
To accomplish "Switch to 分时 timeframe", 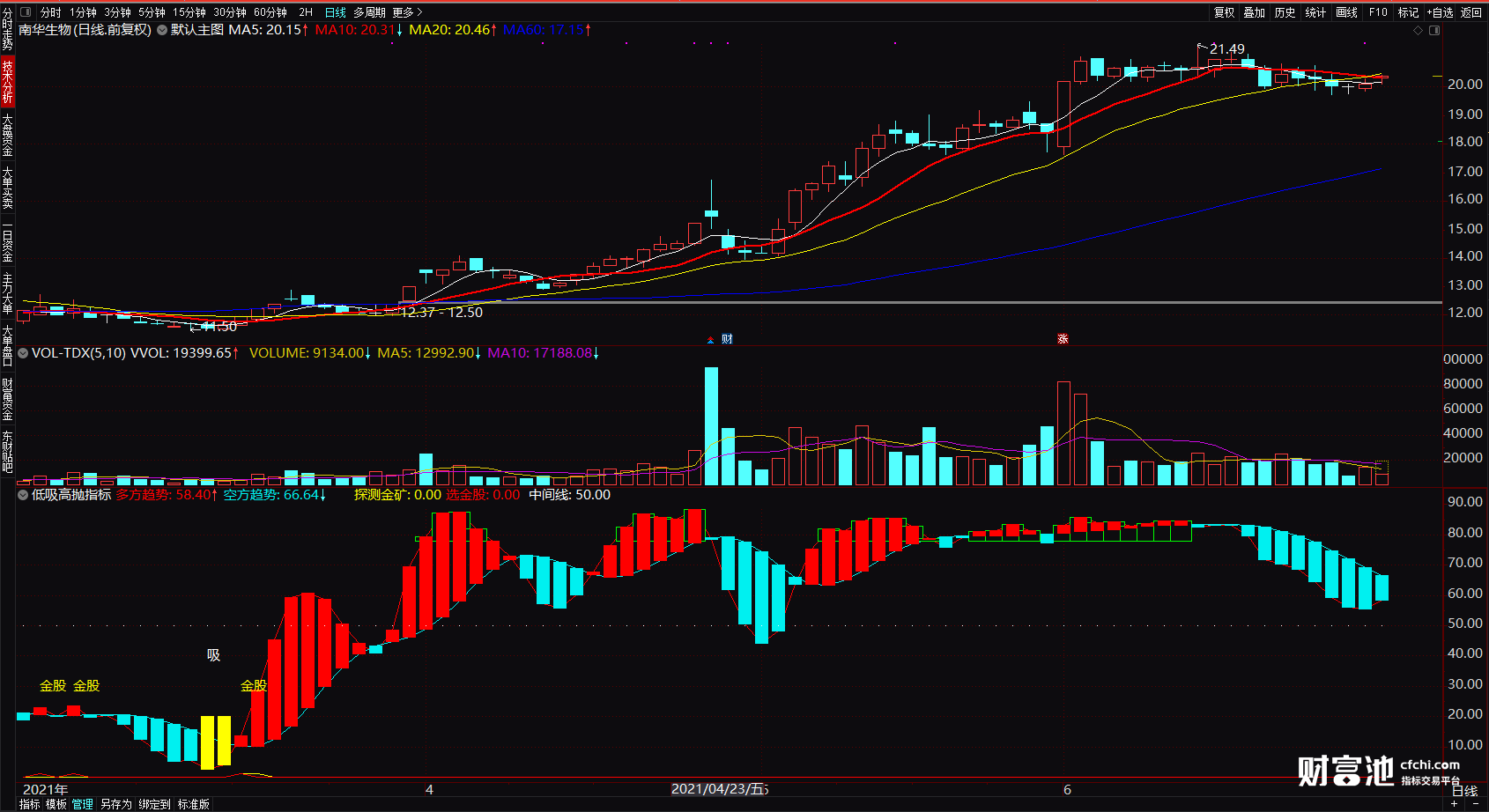I will pyautogui.click(x=51, y=12).
